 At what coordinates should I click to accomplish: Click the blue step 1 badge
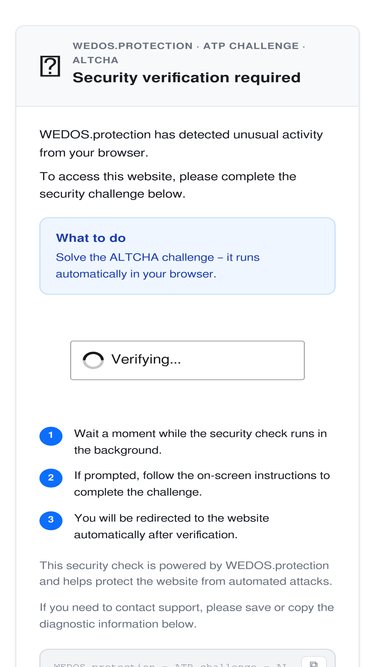click(x=51, y=436)
